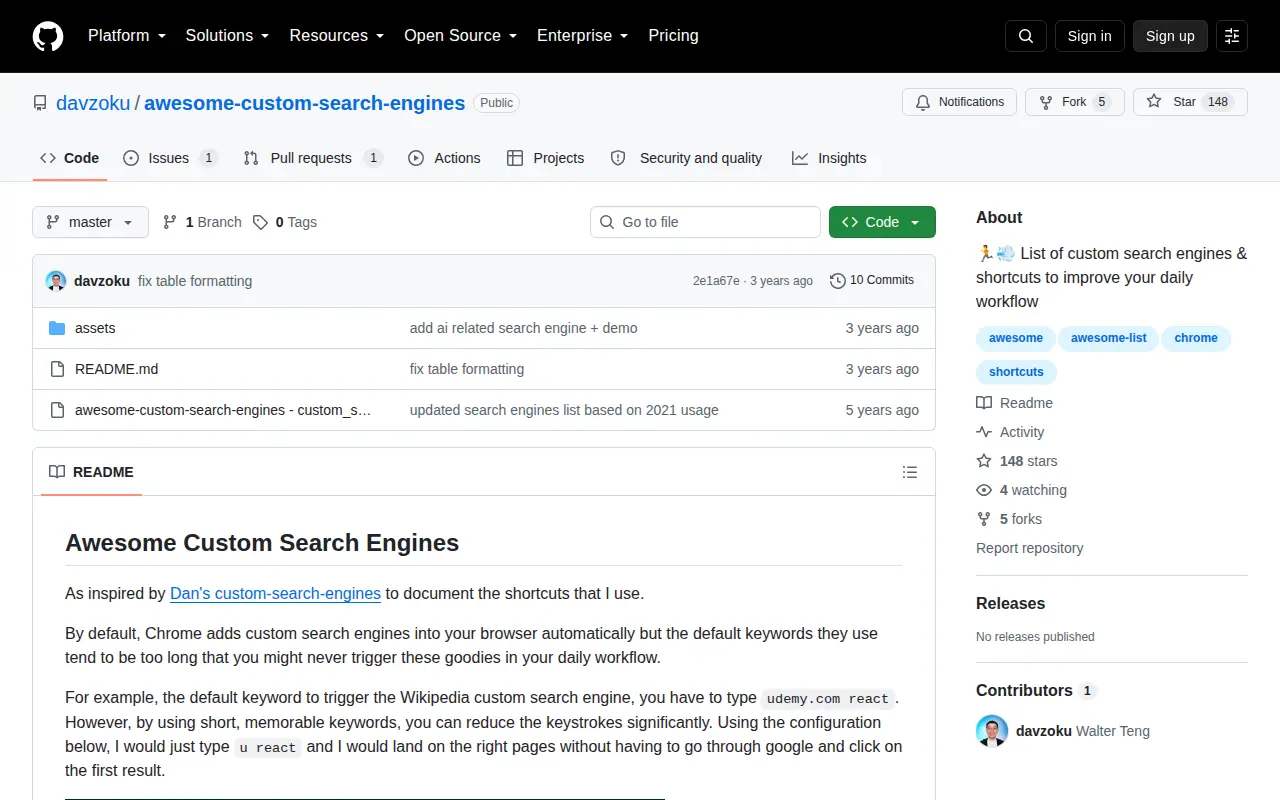The height and width of the screenshot is (800, 1280).
Task: Open commit 2e1a67e hash link
Action: (x=716, y=281)
